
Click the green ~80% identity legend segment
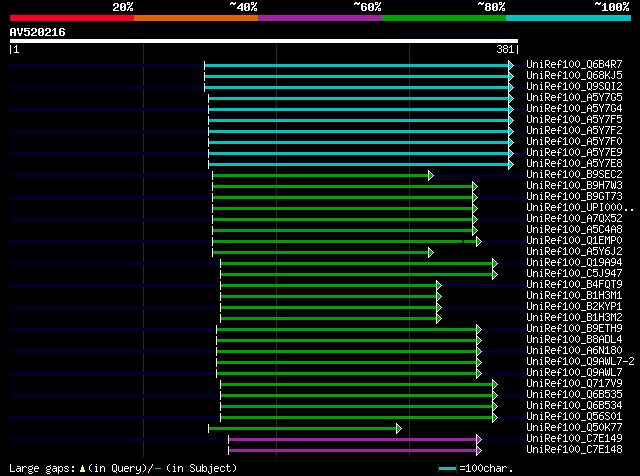pos(444,18)
